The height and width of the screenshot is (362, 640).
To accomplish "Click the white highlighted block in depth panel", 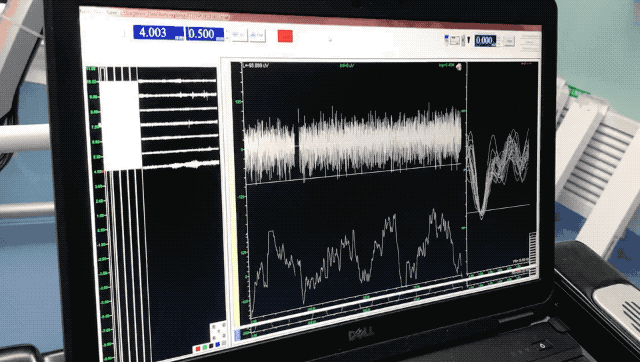I will [x=120, y=125].
